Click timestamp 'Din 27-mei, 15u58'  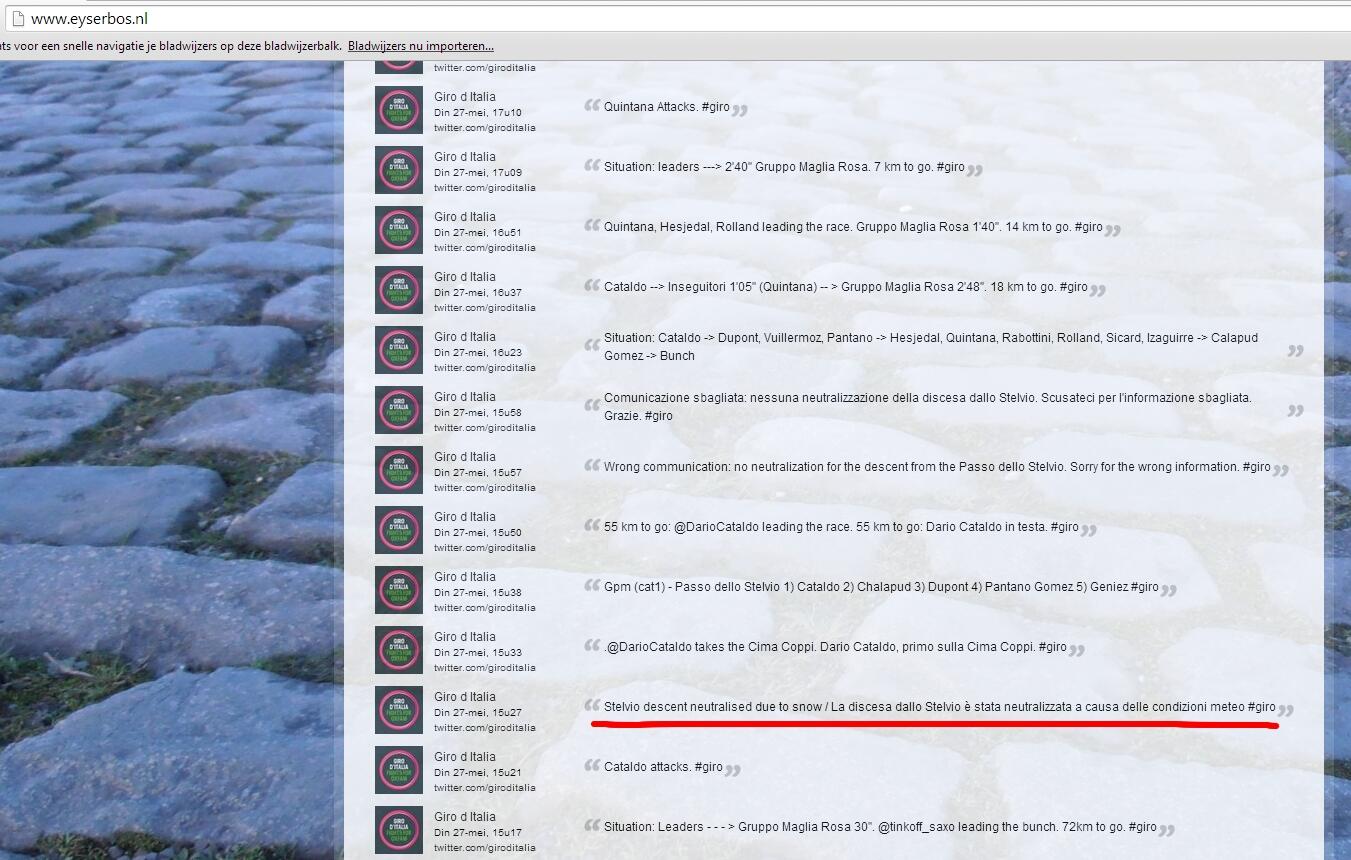coord(478,413)
